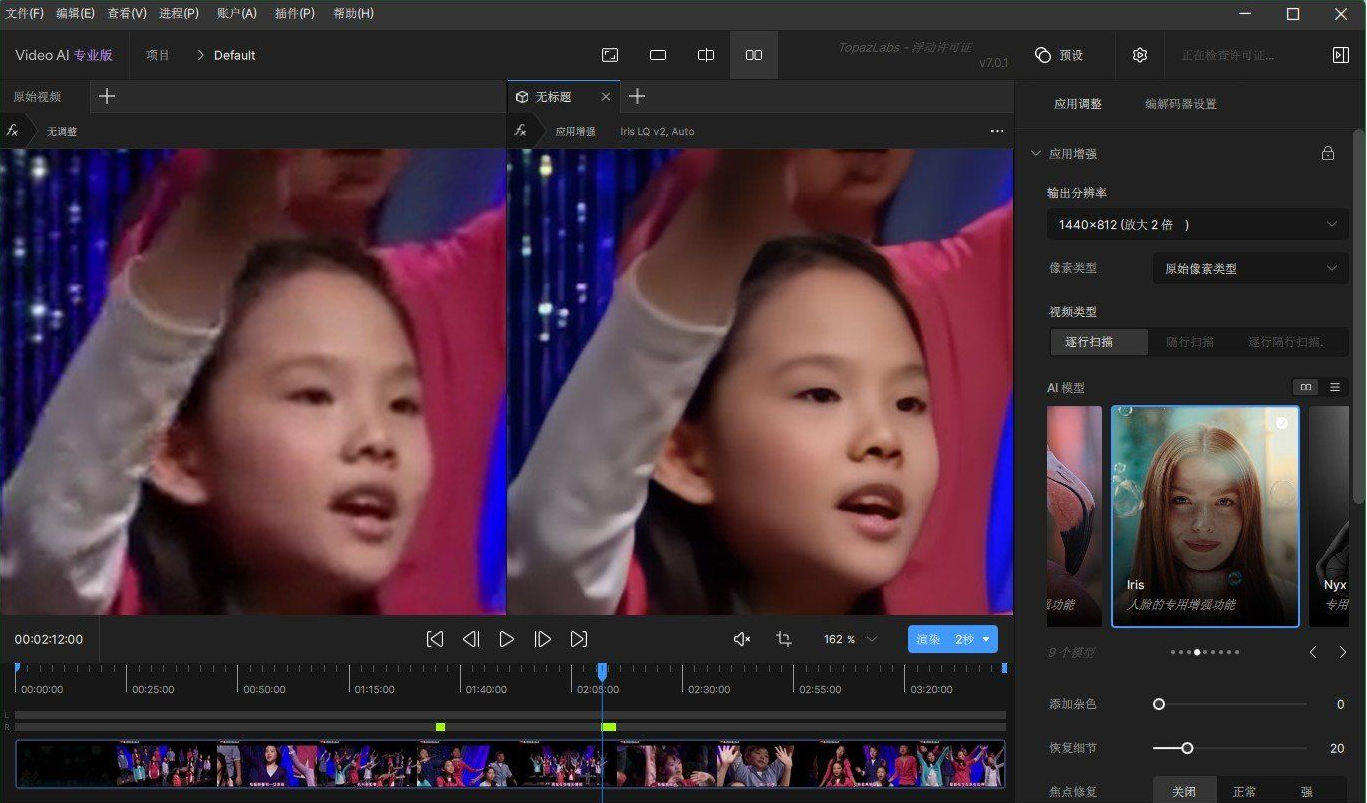Collapse the right side panel

[1341, 55]
